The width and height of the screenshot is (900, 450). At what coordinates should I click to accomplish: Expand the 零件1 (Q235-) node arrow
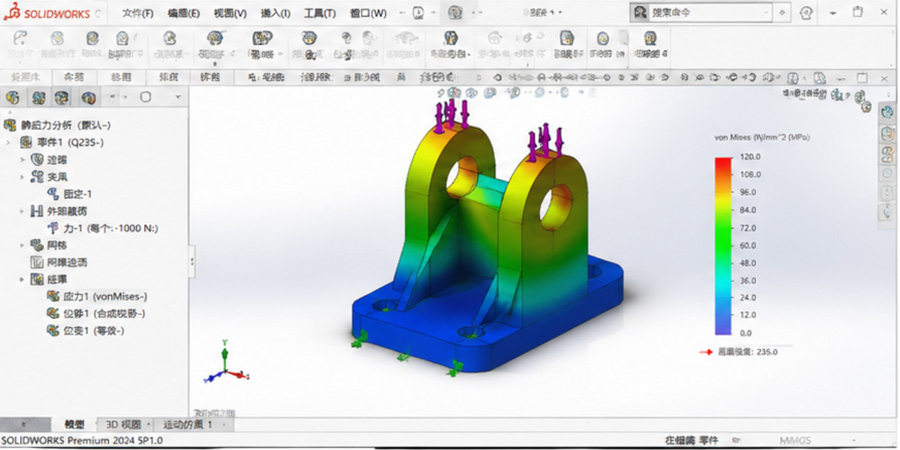9,142
